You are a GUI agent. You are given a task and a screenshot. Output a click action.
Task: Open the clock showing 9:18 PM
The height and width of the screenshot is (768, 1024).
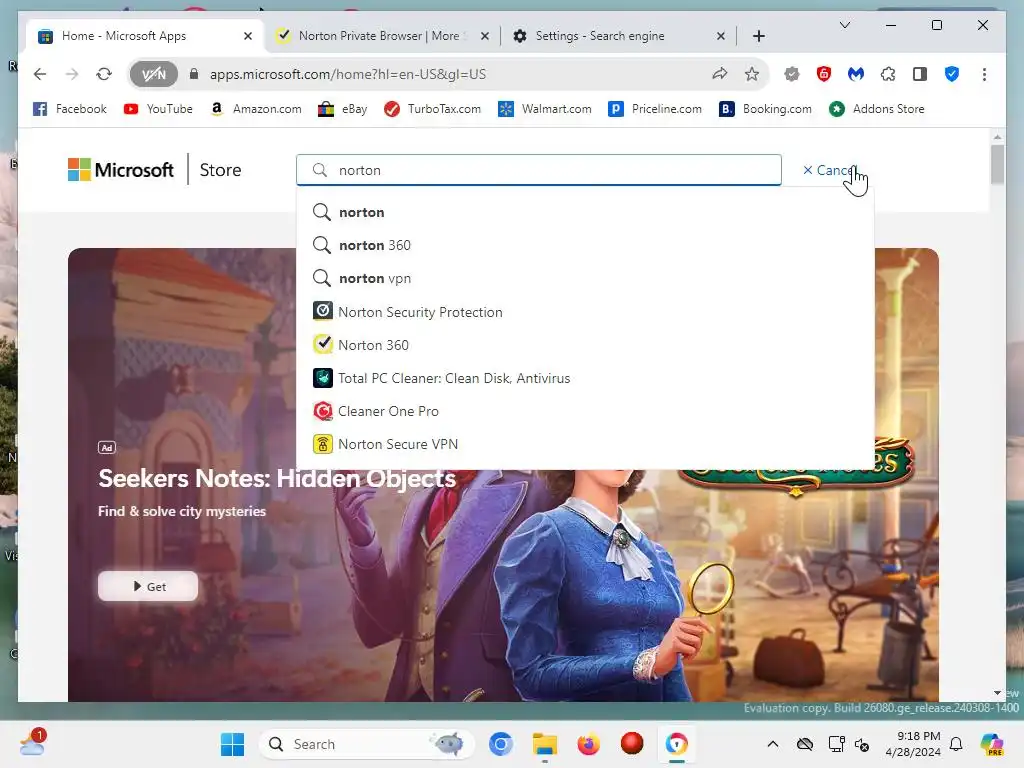[x=913, y=744]
